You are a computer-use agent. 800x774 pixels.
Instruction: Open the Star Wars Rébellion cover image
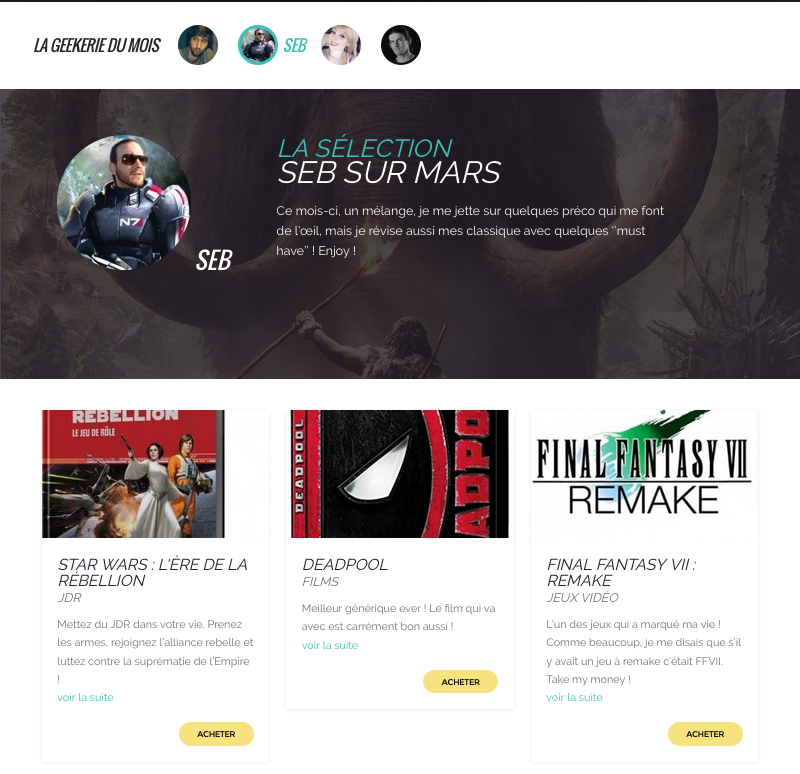[x=133, y=473]
